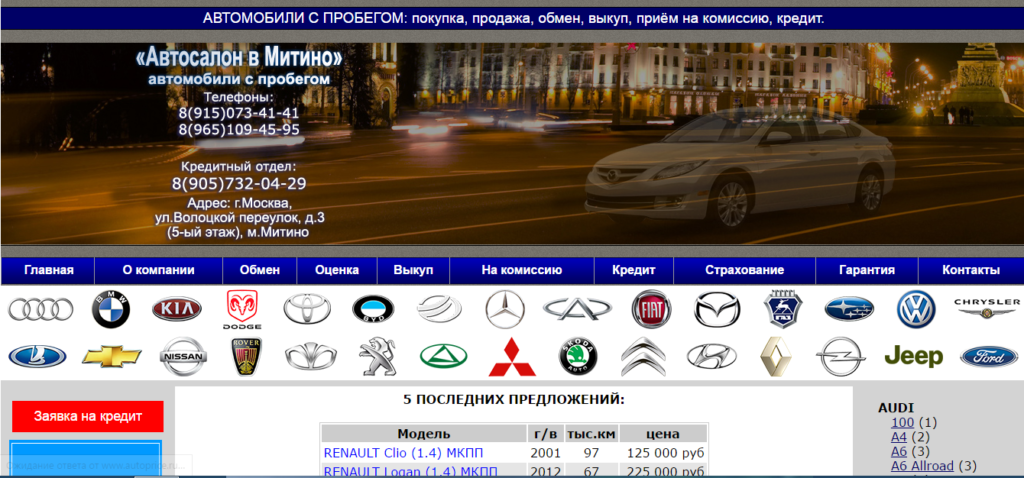This screenshot has height=478, width=1024.
Task: Click the Модель column header
Action: coord(424,434)
